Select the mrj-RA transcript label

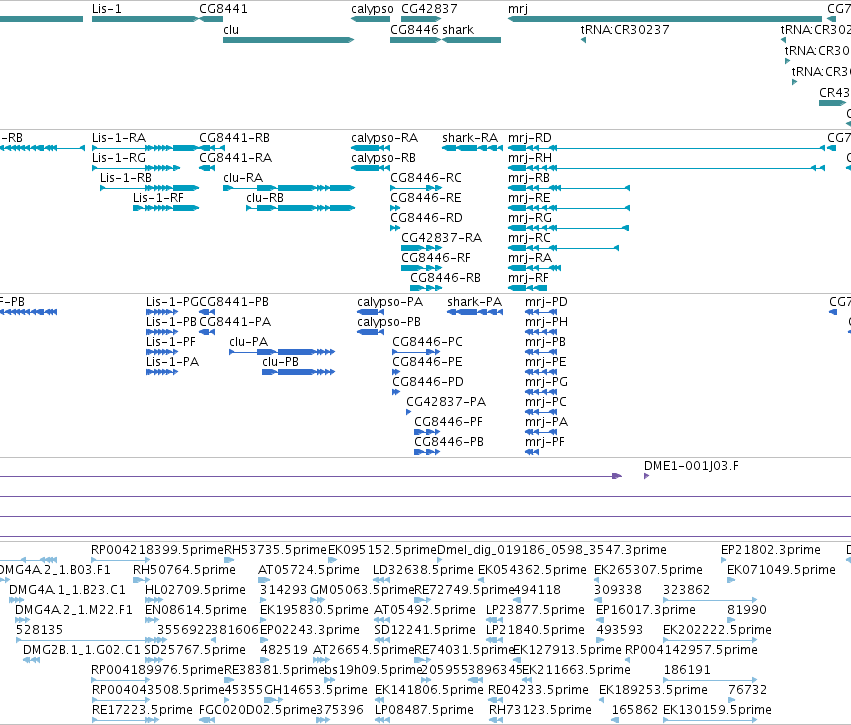click(x=530, y=258)
